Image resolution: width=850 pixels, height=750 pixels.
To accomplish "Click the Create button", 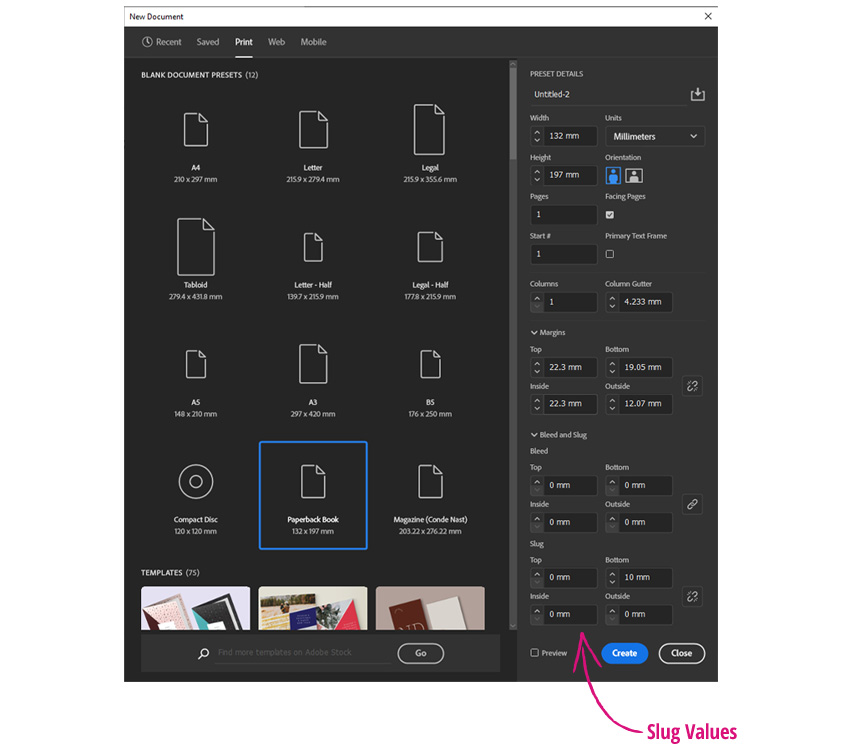I will 624,653.
